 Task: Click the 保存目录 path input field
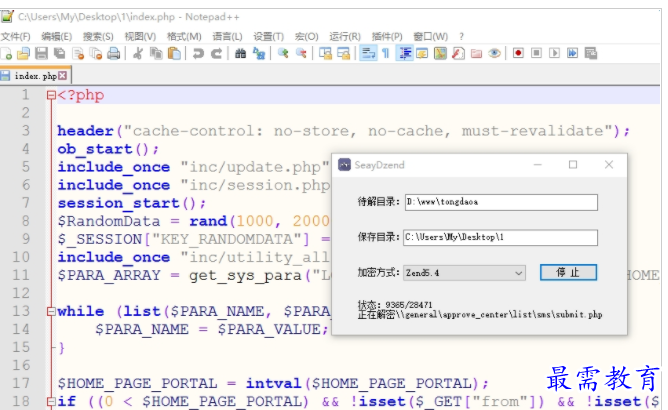pos(500,238)
